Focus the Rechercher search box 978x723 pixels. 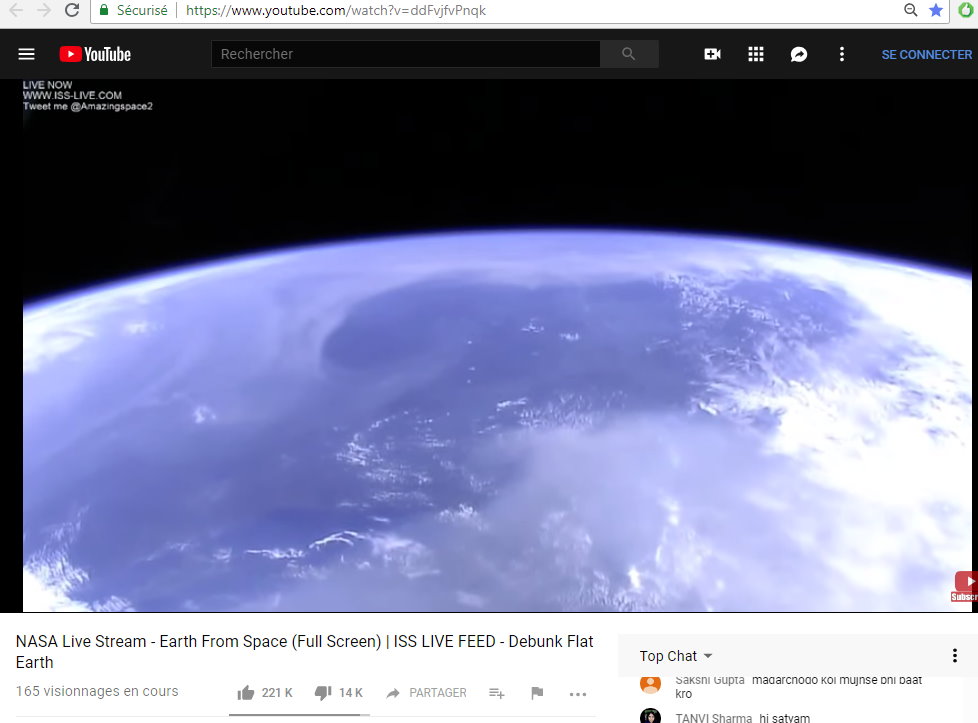pyautogui.click(x=406, y=54)
